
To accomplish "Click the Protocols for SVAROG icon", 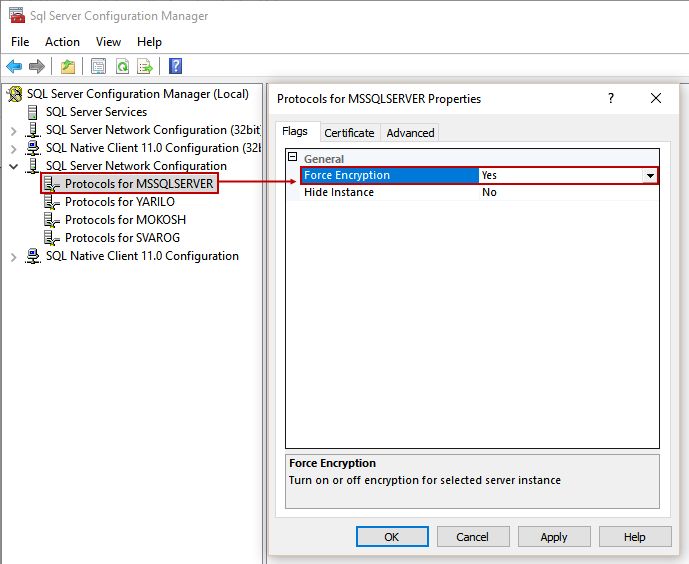I will (x=52, y=238).
